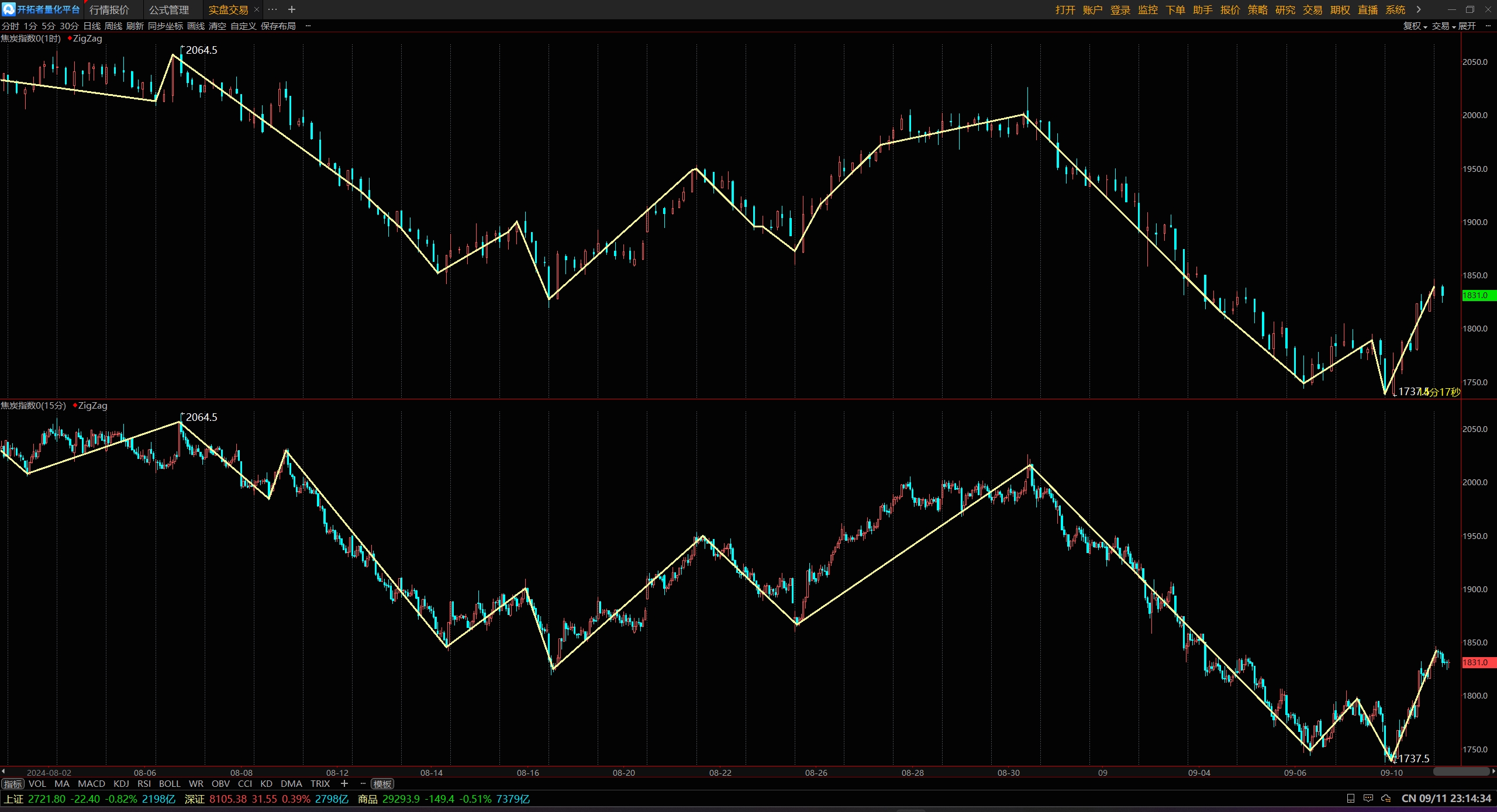Switch chart to 30分 period
The height and width of the screenshot is (812, 1497).
[69, 26]
